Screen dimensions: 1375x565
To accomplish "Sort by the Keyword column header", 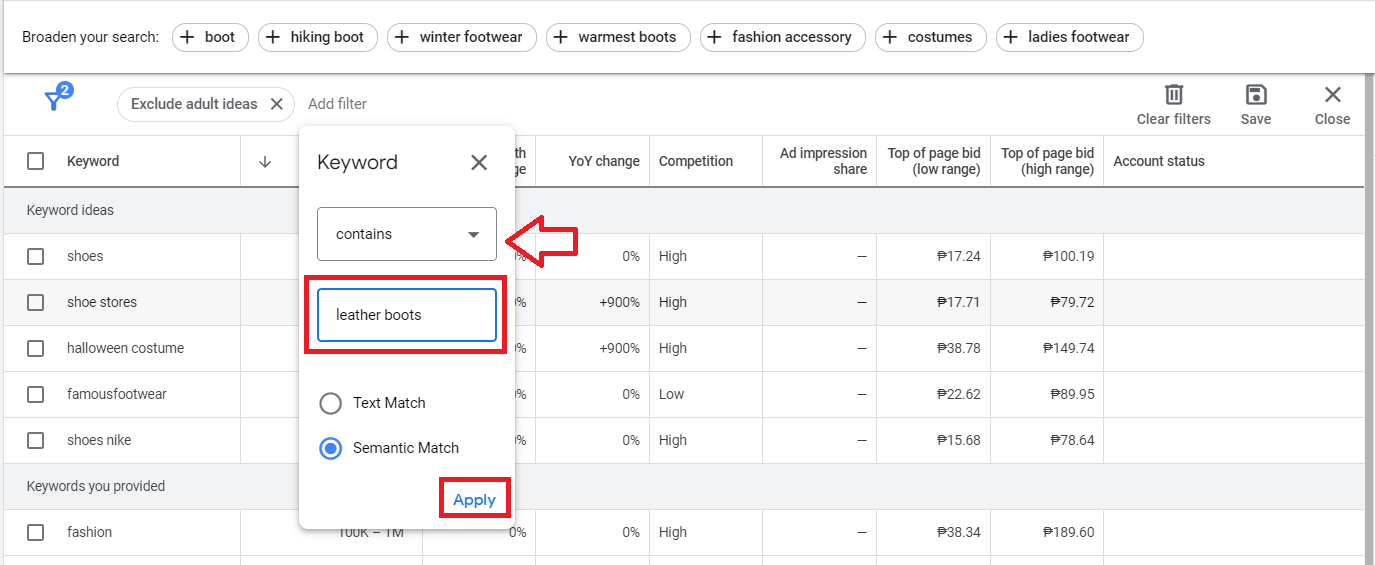I will 93,161.
